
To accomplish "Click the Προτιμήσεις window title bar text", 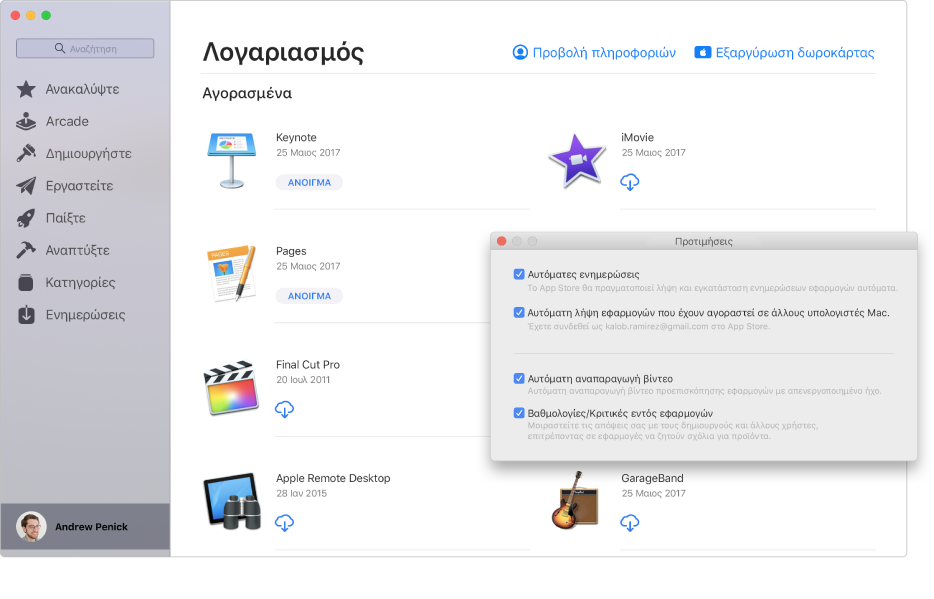I will pyautogui.click(x=703, y=241).
